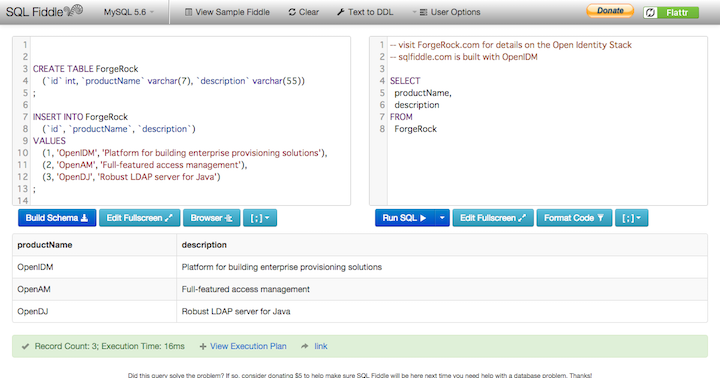Viewport: 720px width, 378px height.
Task: Click the Build Schema button
Action: coord(57,218)
